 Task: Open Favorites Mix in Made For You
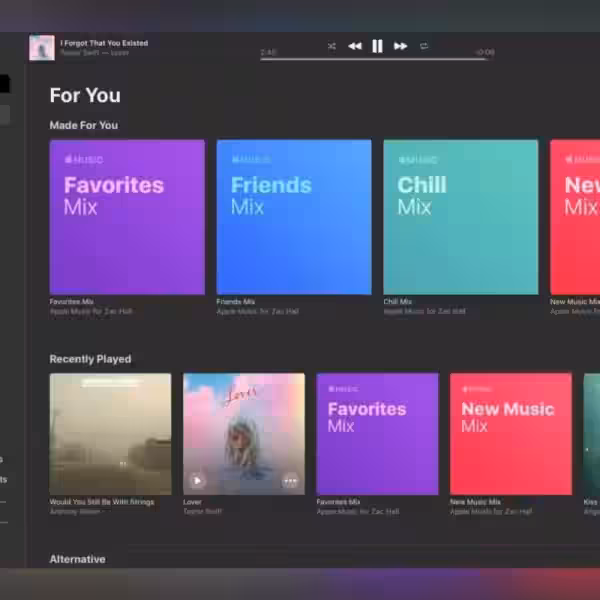point(127,217)
